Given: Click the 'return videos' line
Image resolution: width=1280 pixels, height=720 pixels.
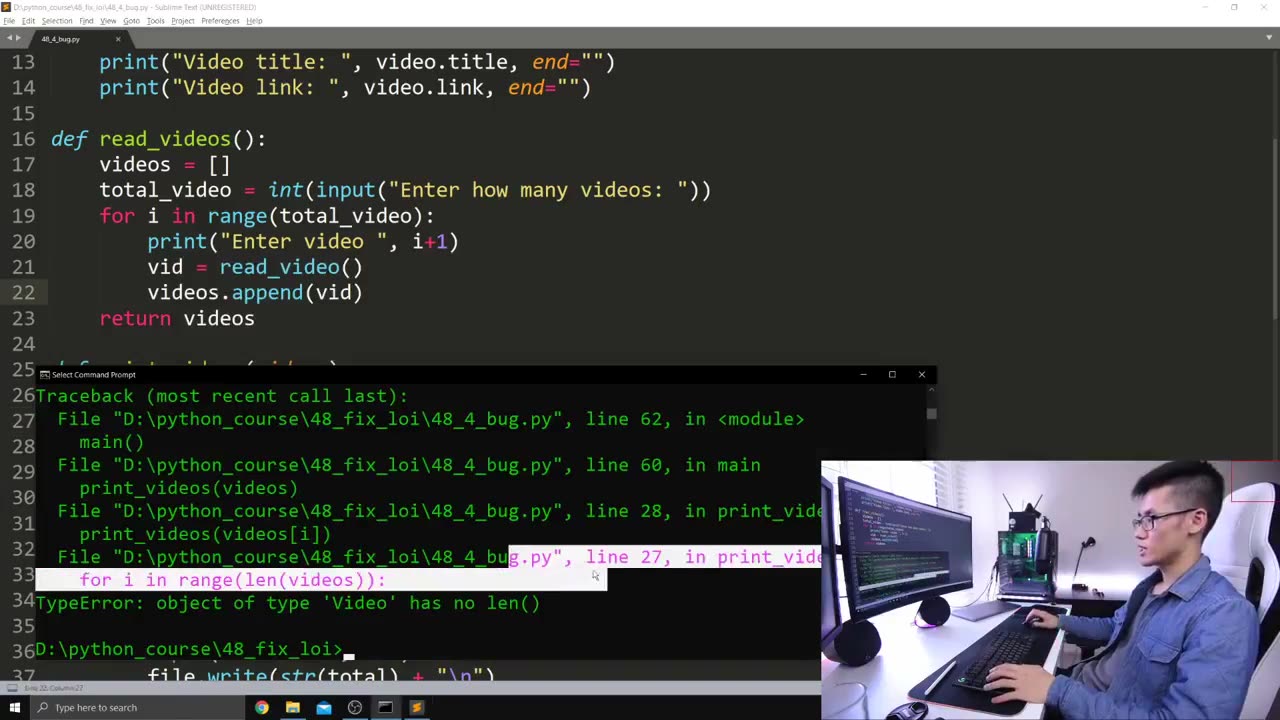Looking at the screenshot, I should tap(177, 318).
